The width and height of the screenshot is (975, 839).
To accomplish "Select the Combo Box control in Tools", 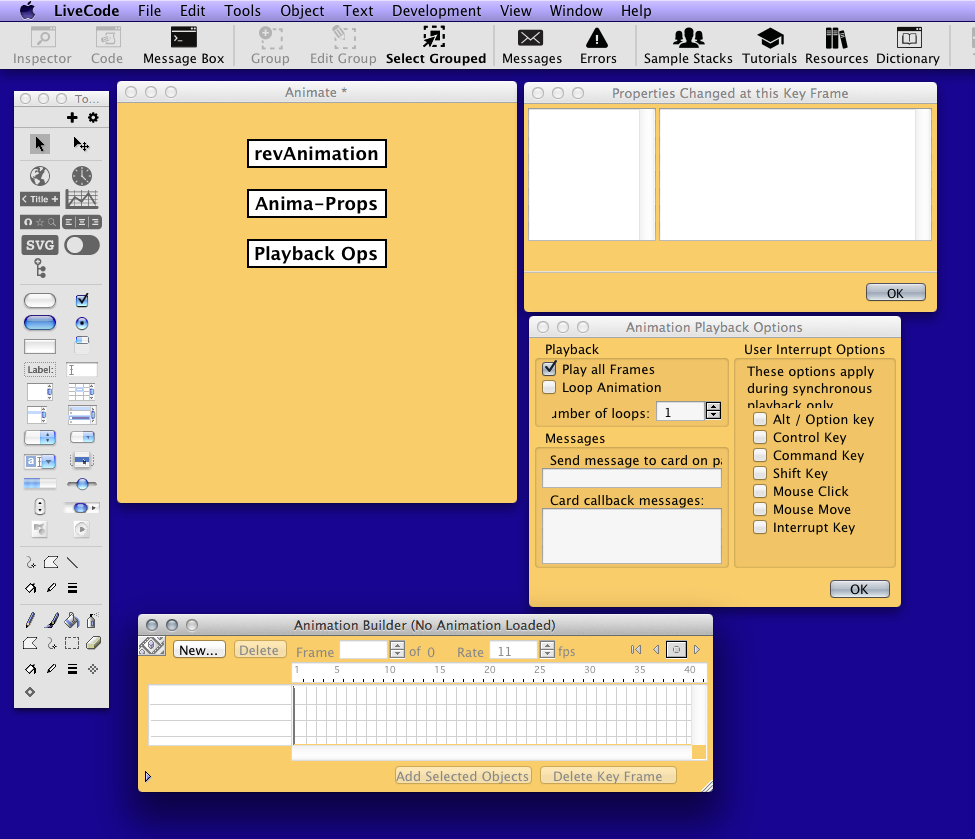I will (x=40, y=461).
